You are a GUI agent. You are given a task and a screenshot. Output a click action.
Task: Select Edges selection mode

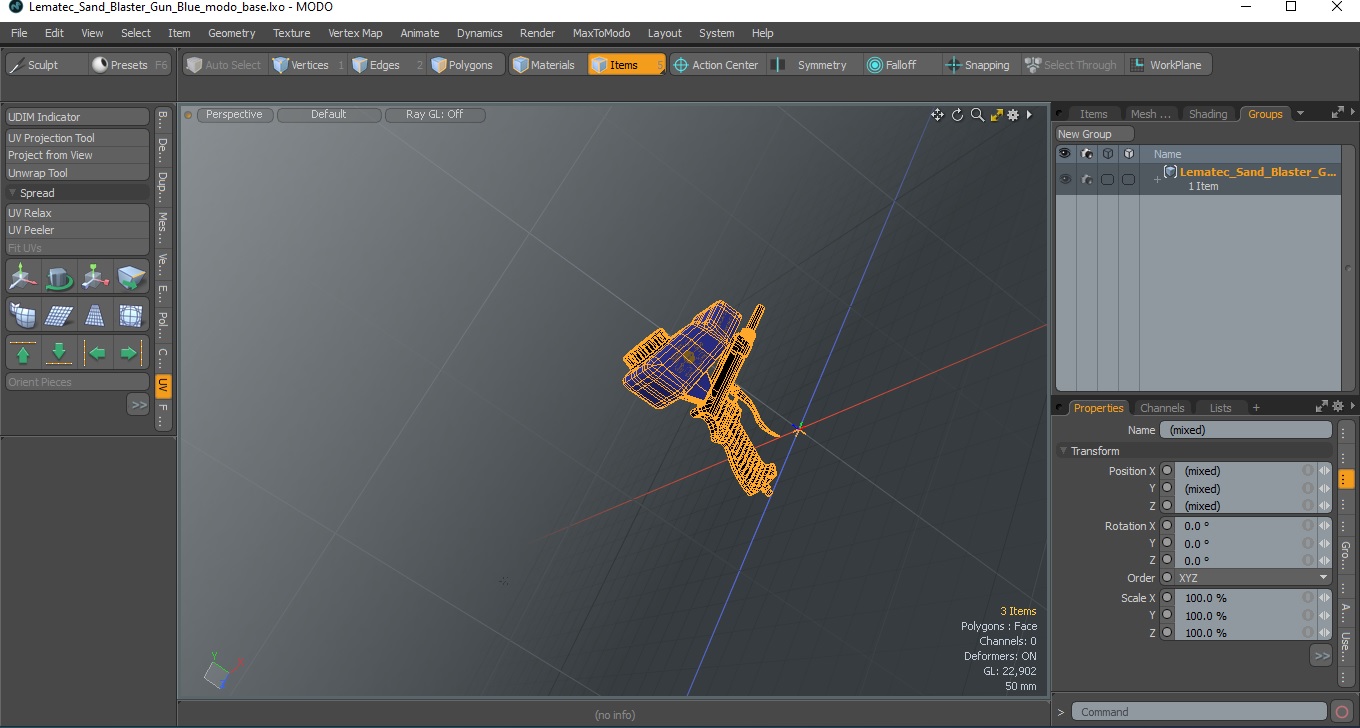point(387,65)
